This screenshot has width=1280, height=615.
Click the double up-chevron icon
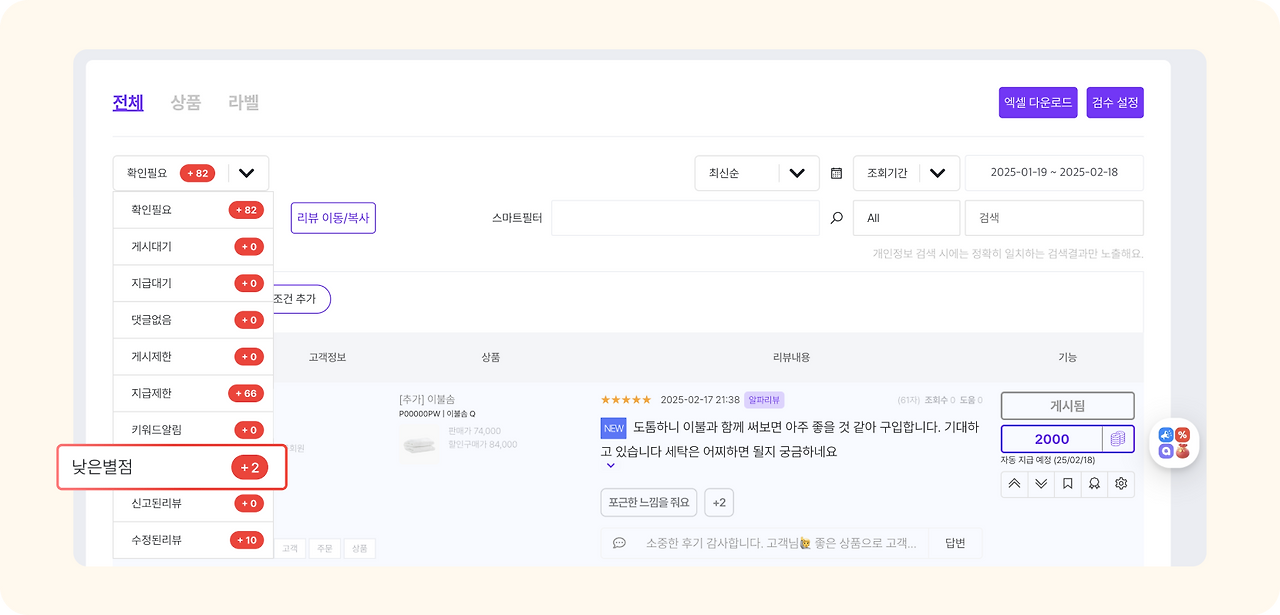click(x=1014, y=484)
